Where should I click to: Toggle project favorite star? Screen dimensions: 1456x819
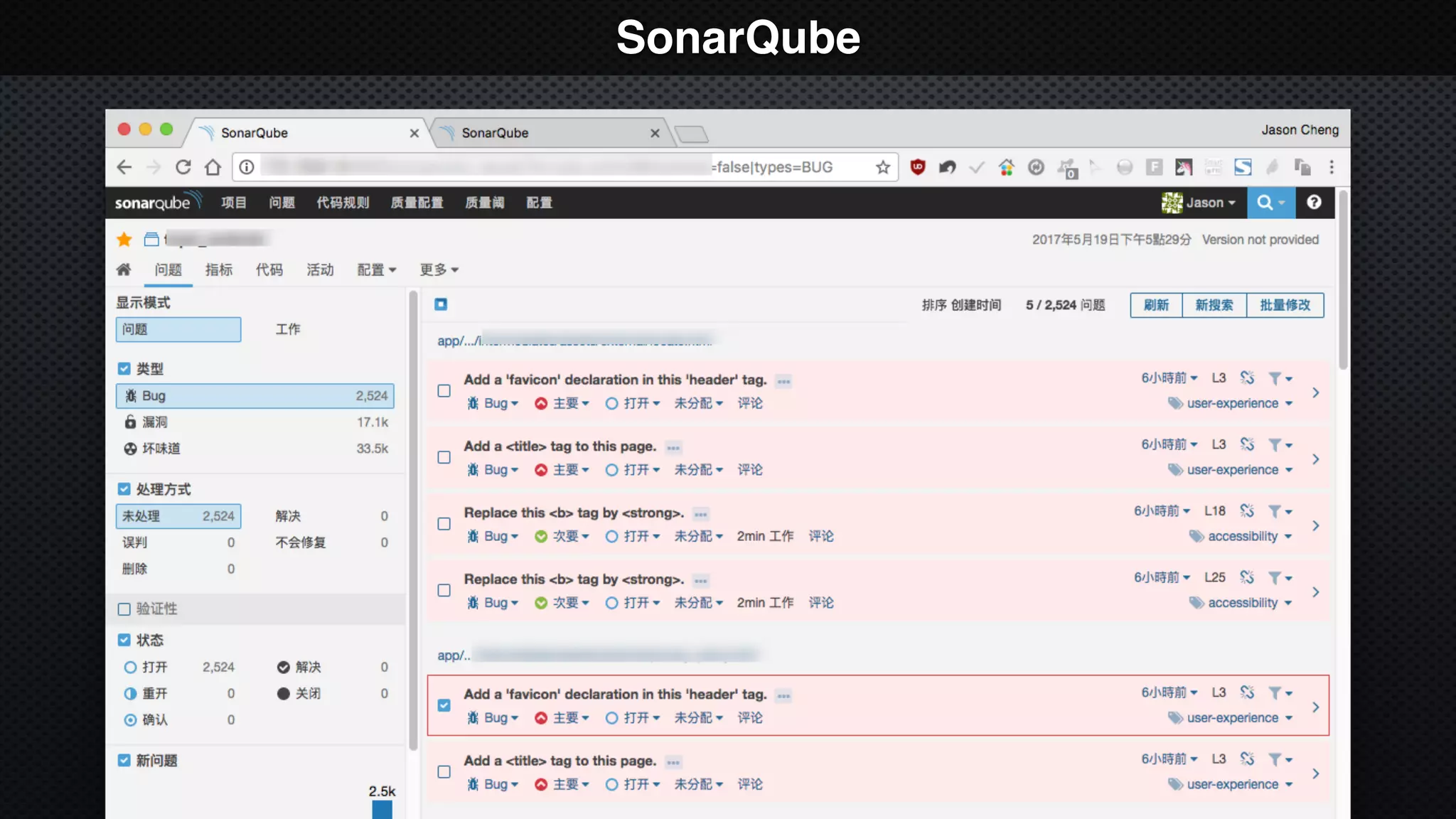124,240
